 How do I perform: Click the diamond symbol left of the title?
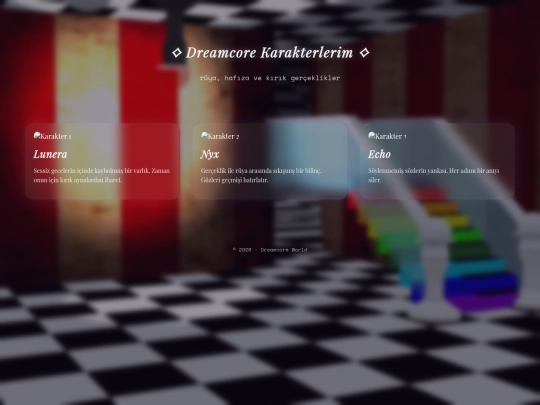[x=177, y=53]
